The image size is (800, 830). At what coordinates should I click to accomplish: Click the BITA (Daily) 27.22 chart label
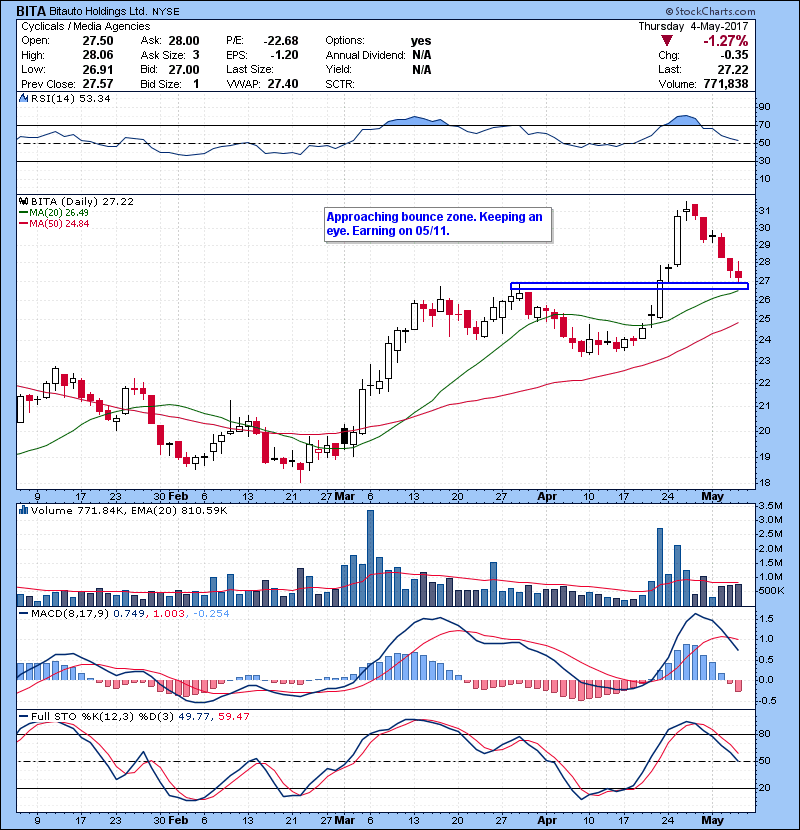(82, 201)
